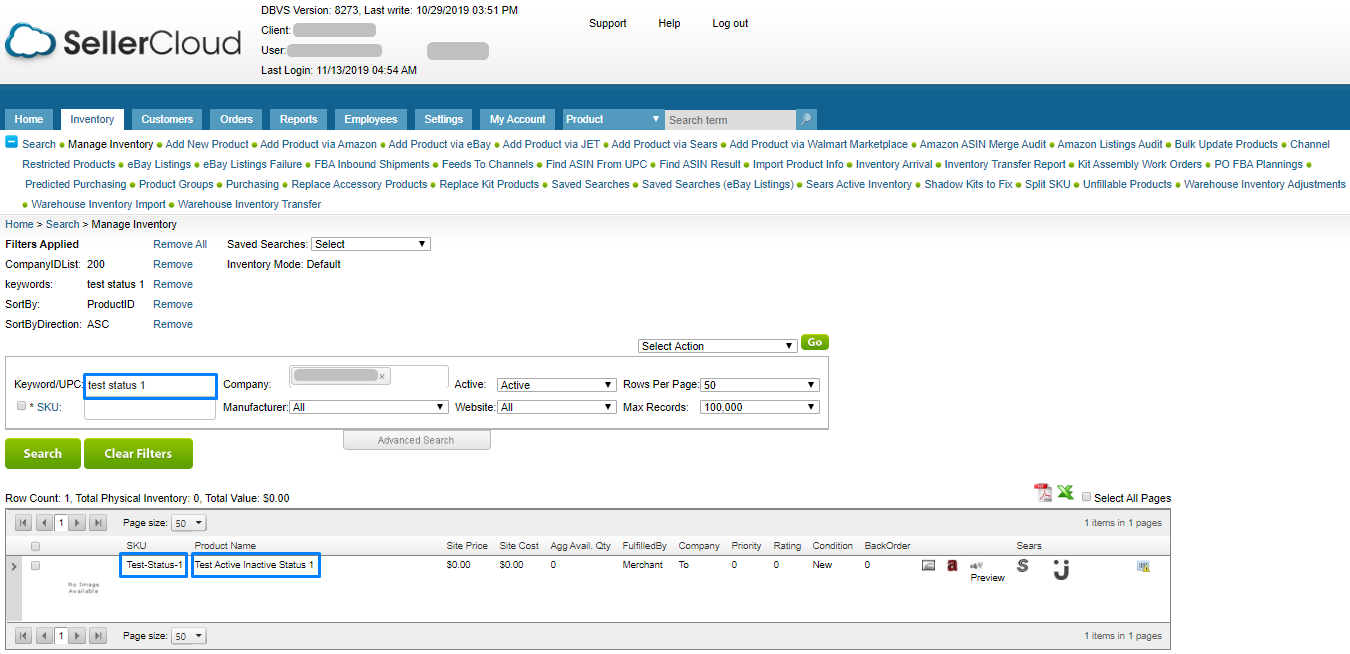Remove the SortByDirection filter

[173, 324]
